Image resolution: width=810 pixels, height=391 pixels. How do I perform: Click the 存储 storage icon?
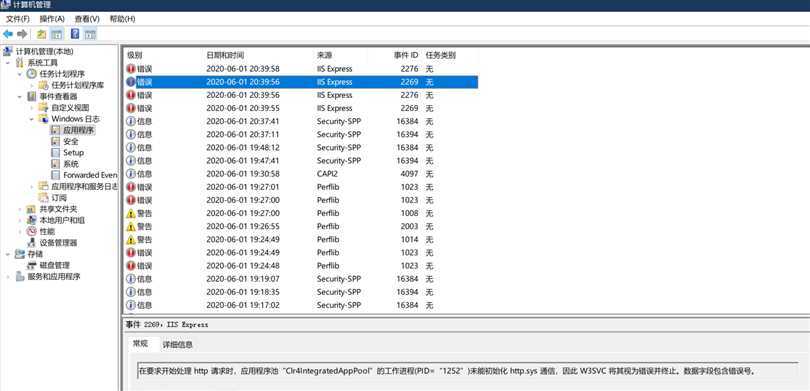pyautogui.click(x=20, y=254)
